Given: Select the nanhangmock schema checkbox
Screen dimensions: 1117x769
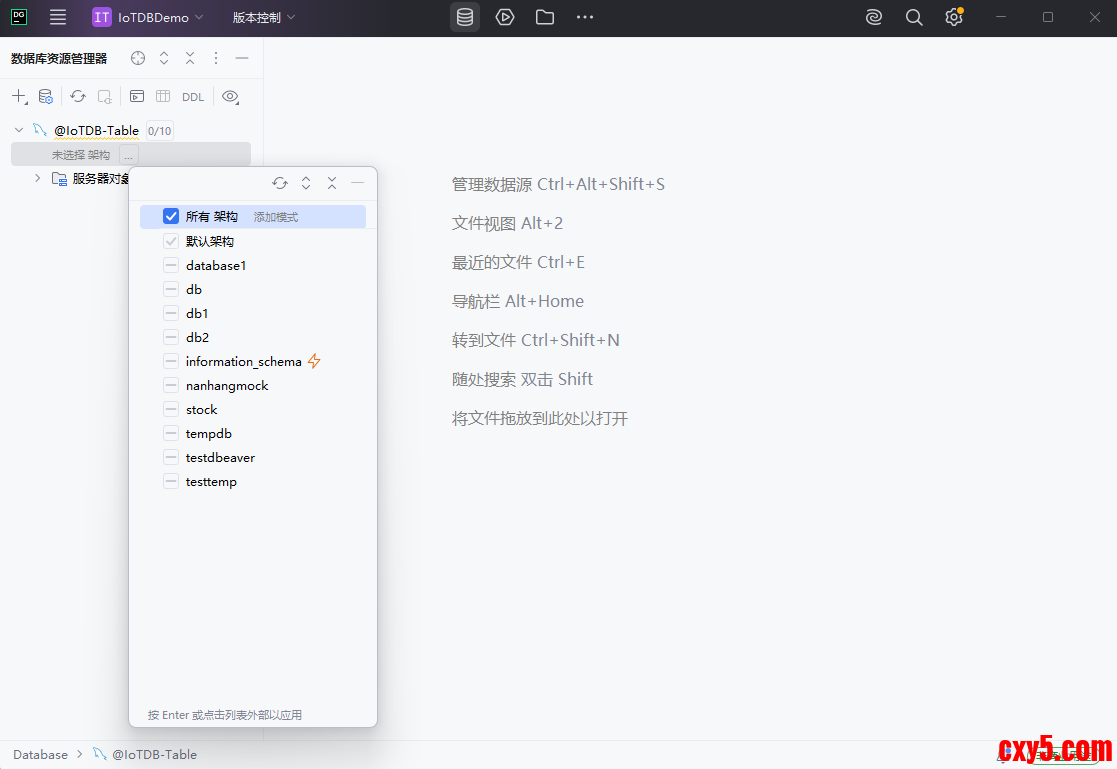Looking at the screenshot, I should pyautogui.click(x=171, y=385).
